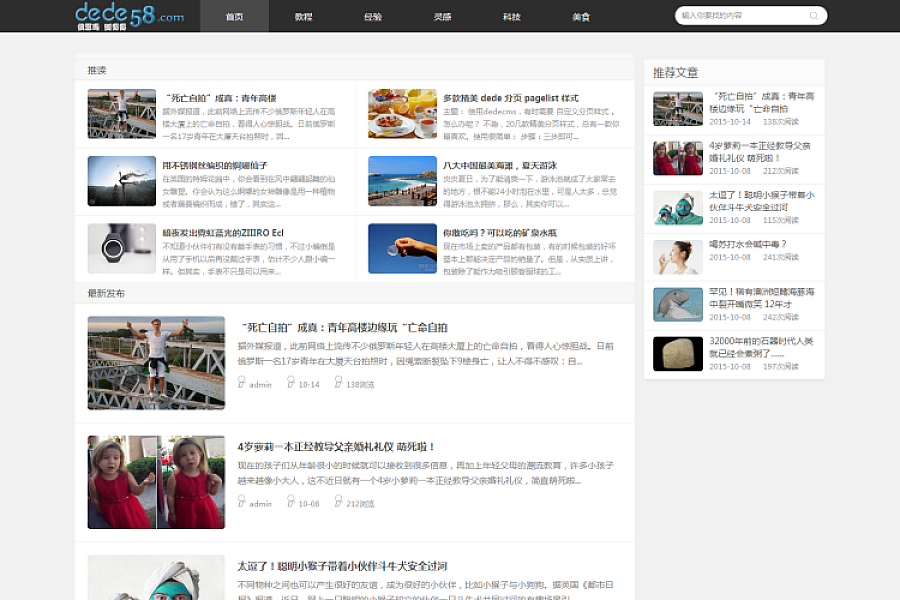The image size is (900, 600).
Task: Select the 灵感 navigation item
Action: tap(443, 16)
